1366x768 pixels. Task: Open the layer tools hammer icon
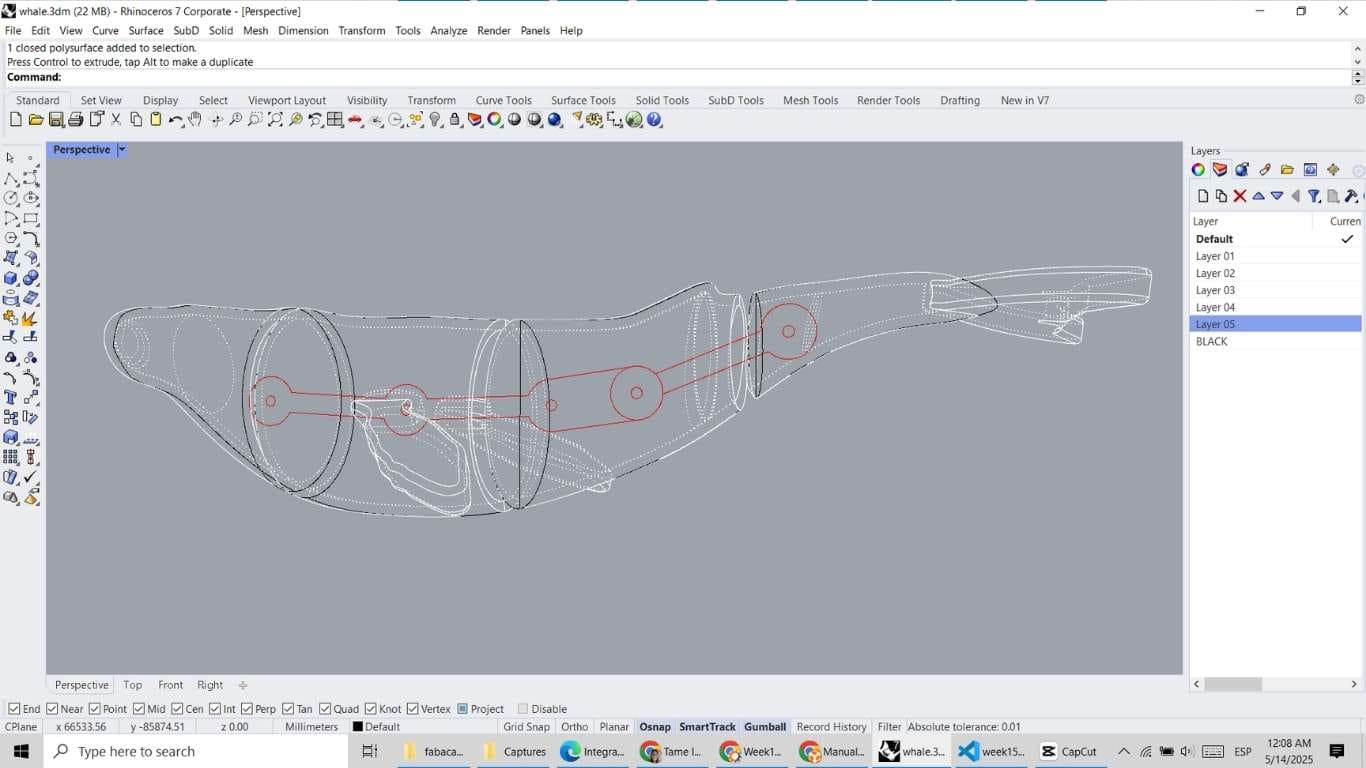pyautogui.click(x=1351, y=196)
